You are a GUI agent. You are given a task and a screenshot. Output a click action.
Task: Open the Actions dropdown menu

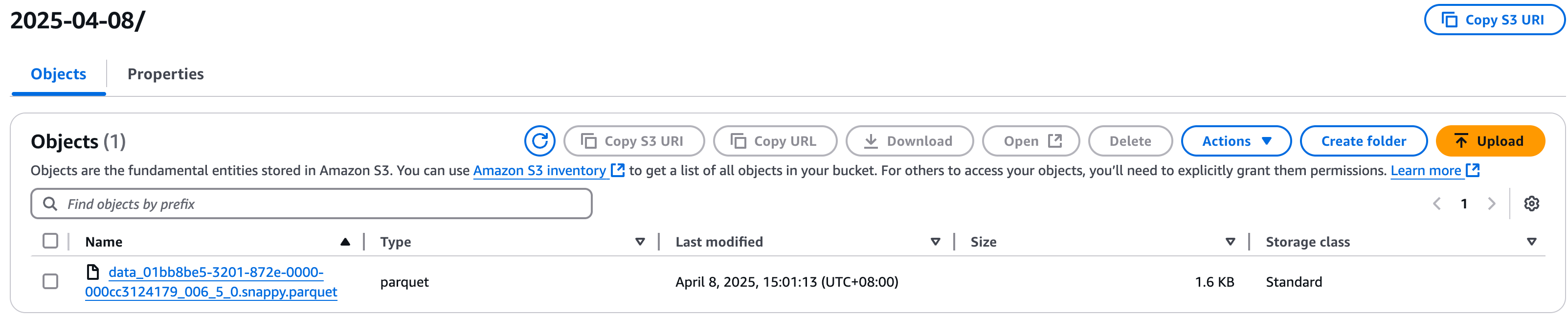tap(1235, 141)
